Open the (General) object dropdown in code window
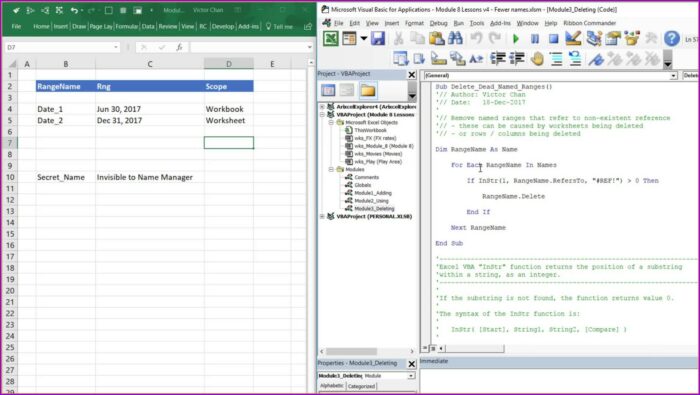The height and width of the screenshot is (395, 700). click(673, 76)
